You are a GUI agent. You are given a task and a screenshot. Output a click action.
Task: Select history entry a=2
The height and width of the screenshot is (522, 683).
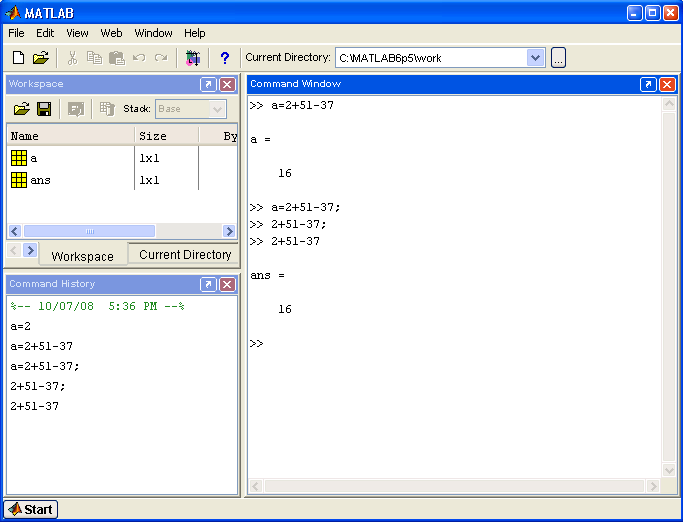[x=20, y=326]
